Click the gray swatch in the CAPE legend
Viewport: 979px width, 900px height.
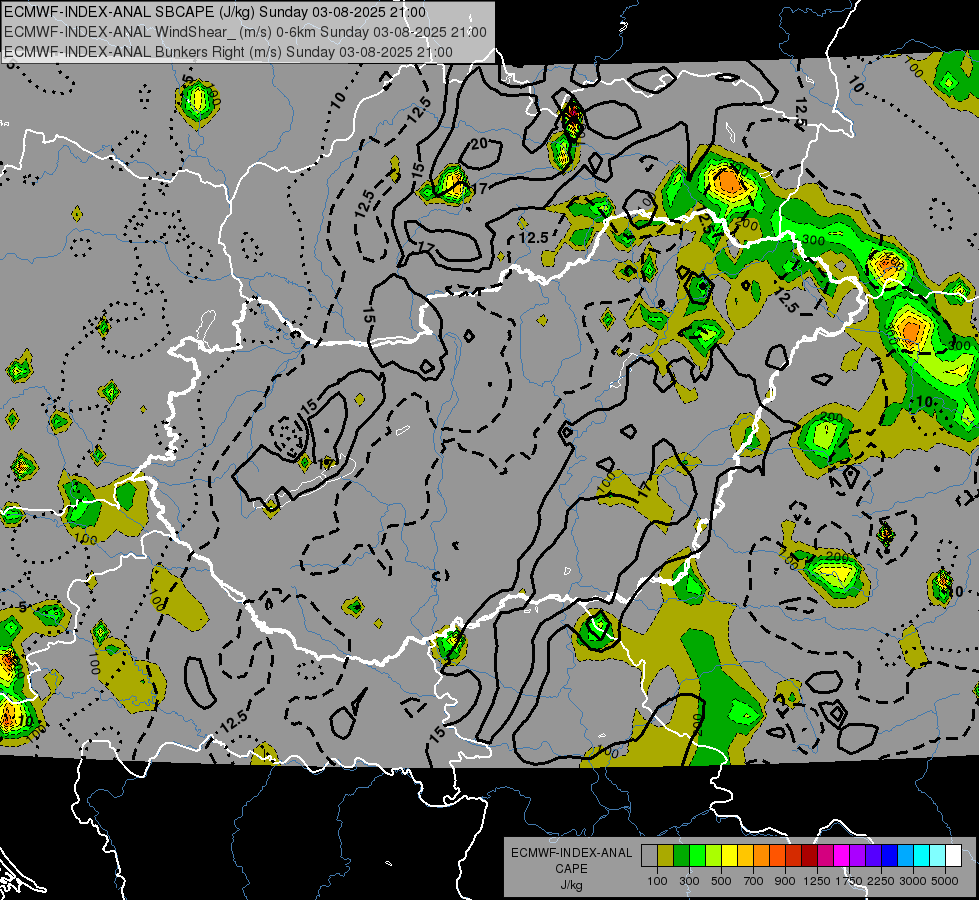649,856
